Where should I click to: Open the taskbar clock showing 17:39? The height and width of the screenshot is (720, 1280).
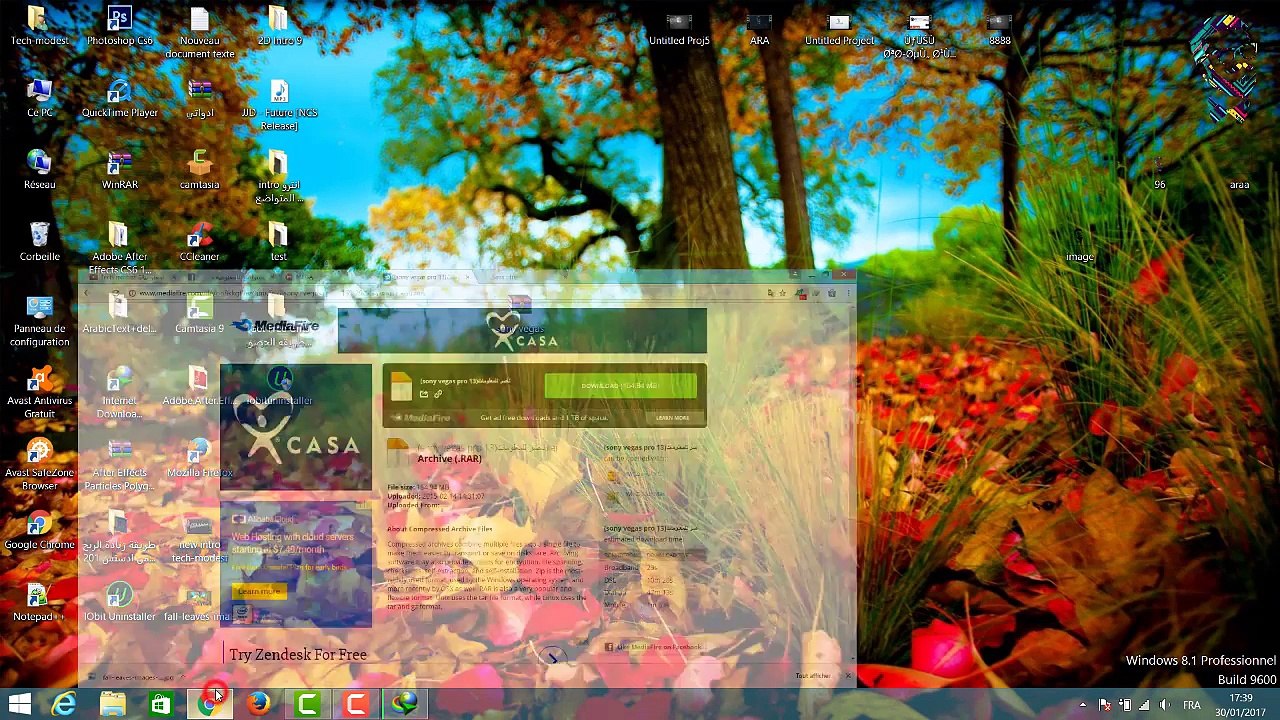pos(1240,705)
